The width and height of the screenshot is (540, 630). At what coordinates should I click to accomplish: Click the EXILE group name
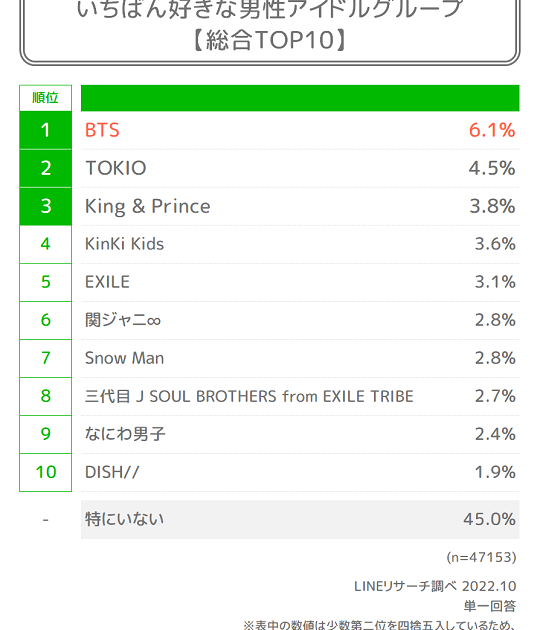pos(107,282)
